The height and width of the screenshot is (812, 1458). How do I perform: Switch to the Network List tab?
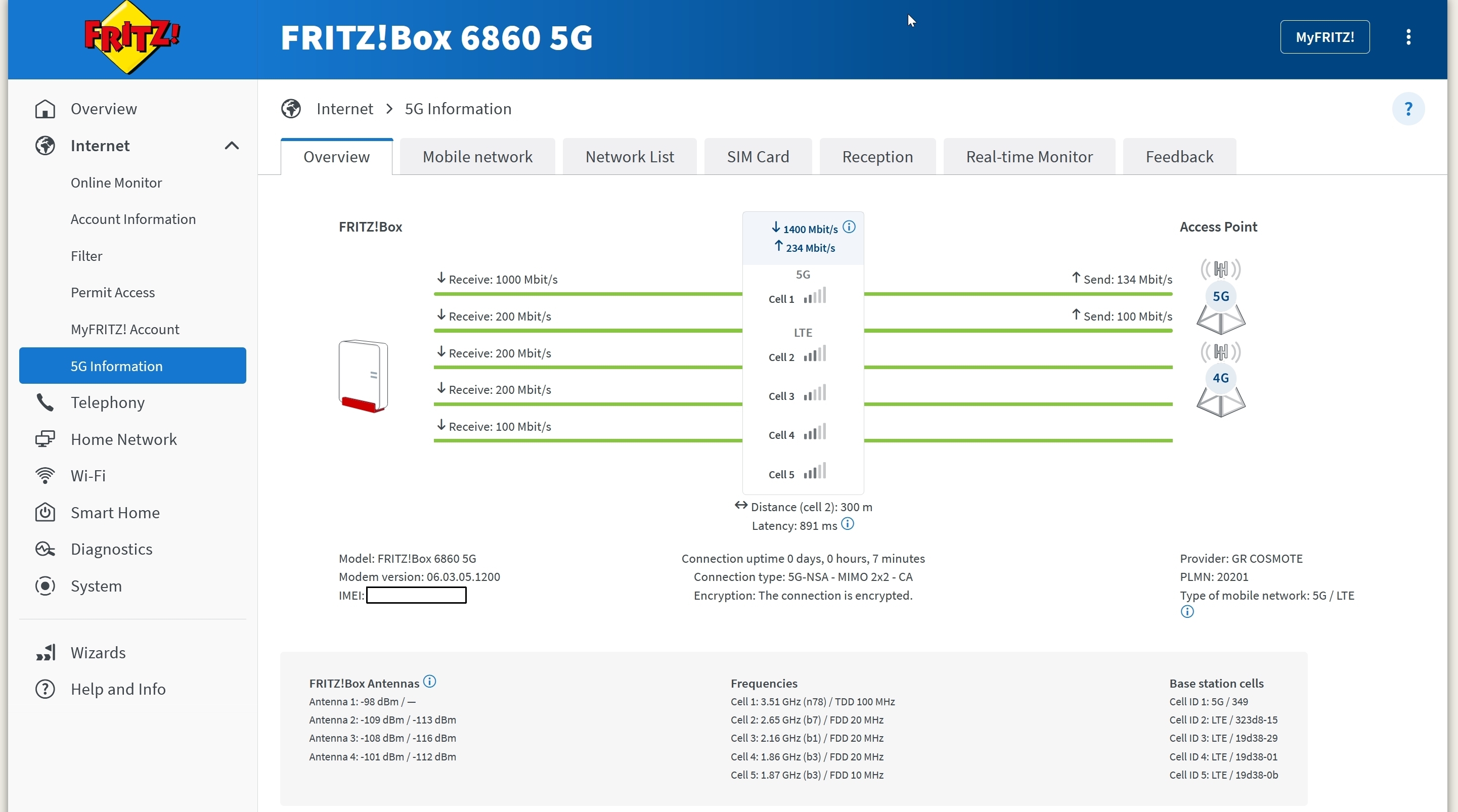(x=630, y=157)
